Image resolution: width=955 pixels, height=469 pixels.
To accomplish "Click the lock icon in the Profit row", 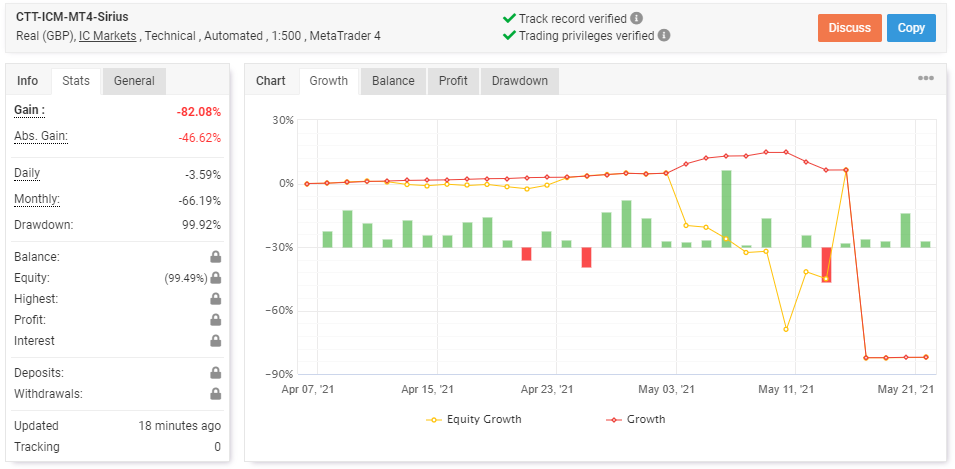I will tap(215, 320).
